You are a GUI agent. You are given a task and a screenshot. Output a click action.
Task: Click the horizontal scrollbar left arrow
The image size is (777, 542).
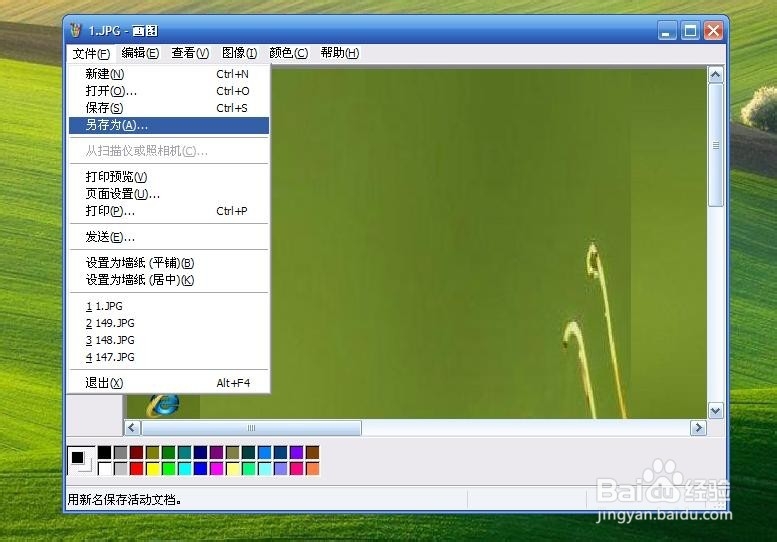(132, 428)
